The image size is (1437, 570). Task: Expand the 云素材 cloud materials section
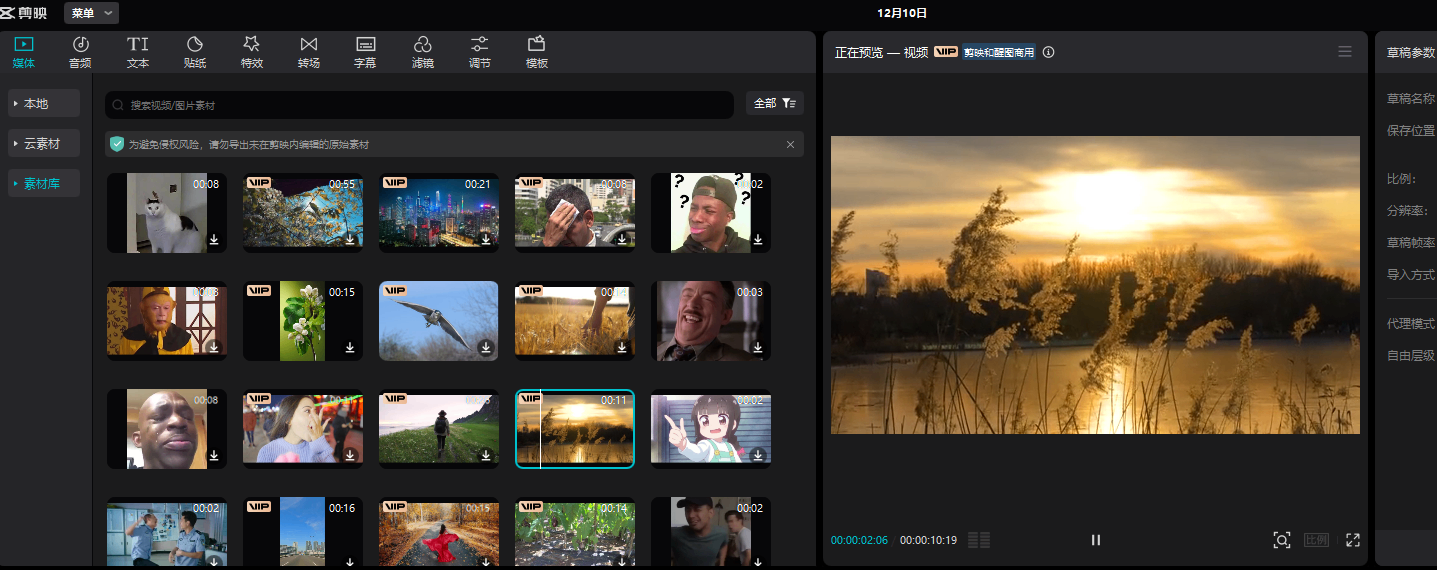(44, 144)
